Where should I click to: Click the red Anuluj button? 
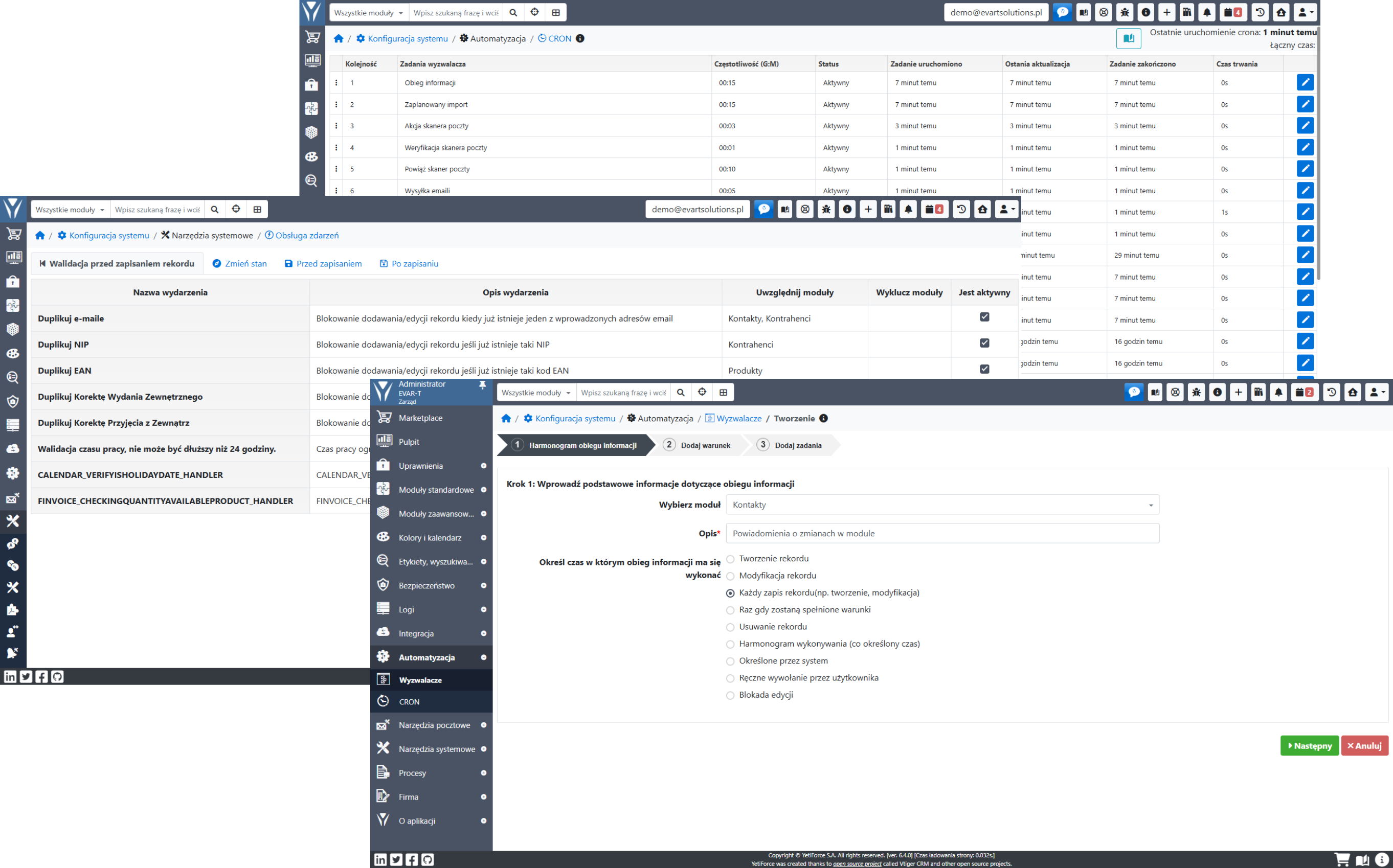tap(1364, 746)
